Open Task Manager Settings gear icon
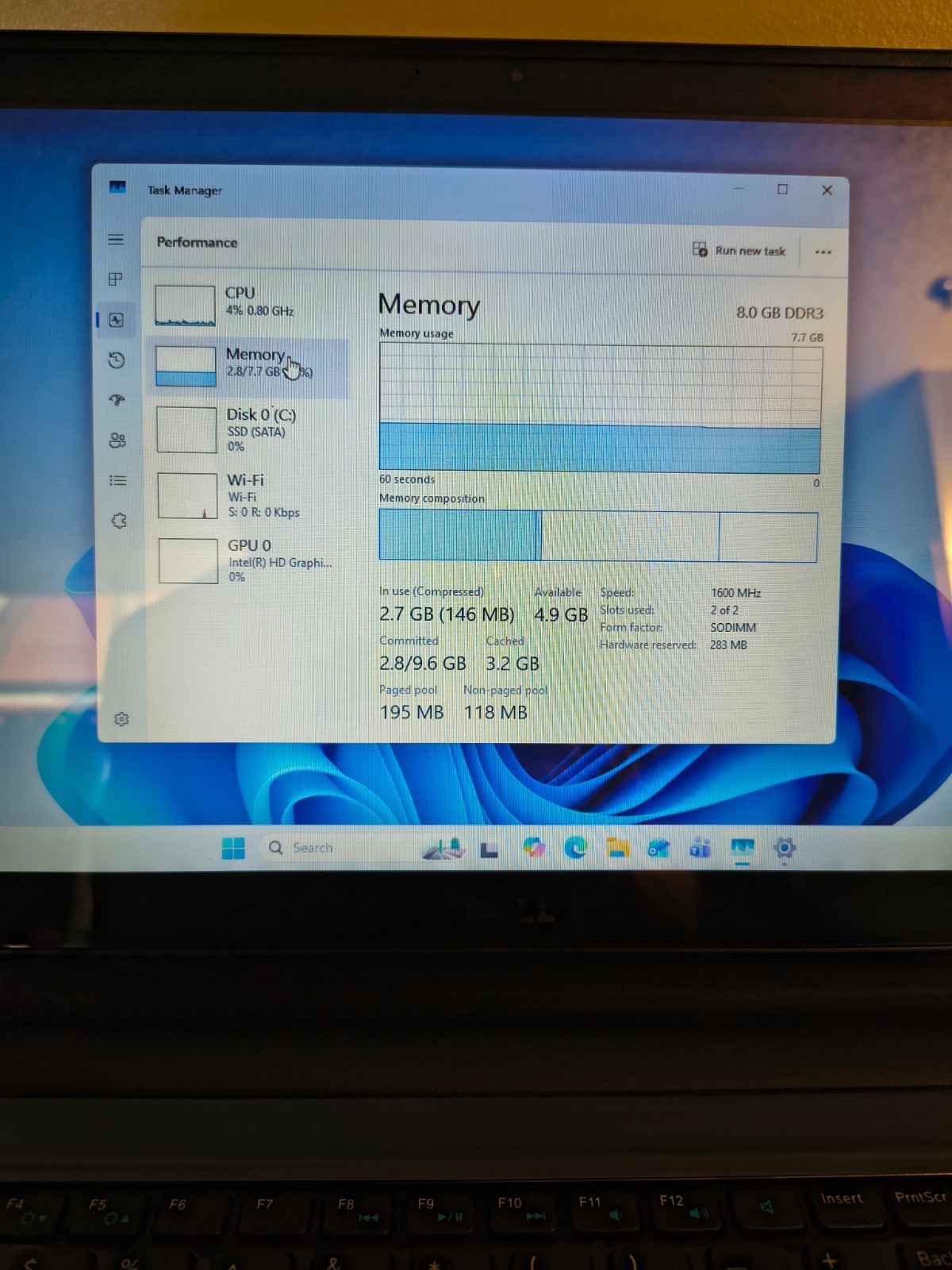 point(121,719)
